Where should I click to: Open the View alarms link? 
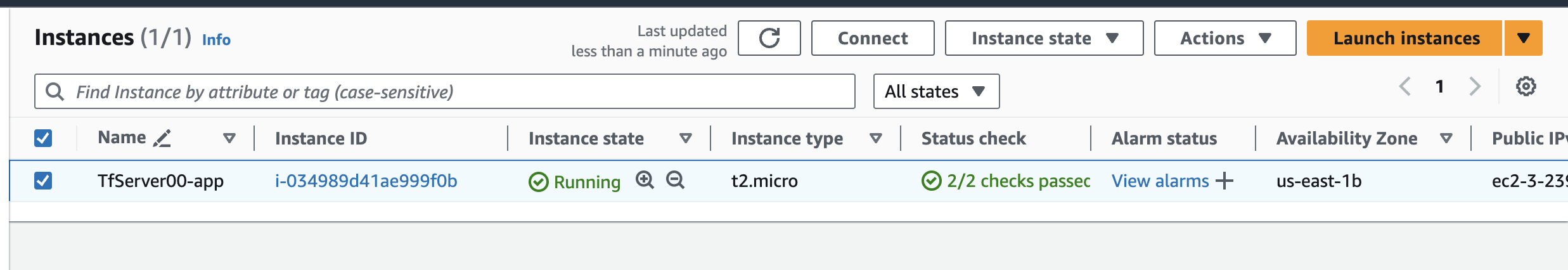(x=1160, y=181)
